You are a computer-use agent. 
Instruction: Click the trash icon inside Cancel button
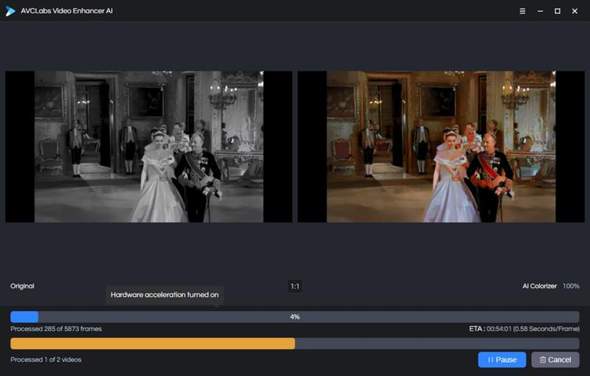tap(543, 360)
